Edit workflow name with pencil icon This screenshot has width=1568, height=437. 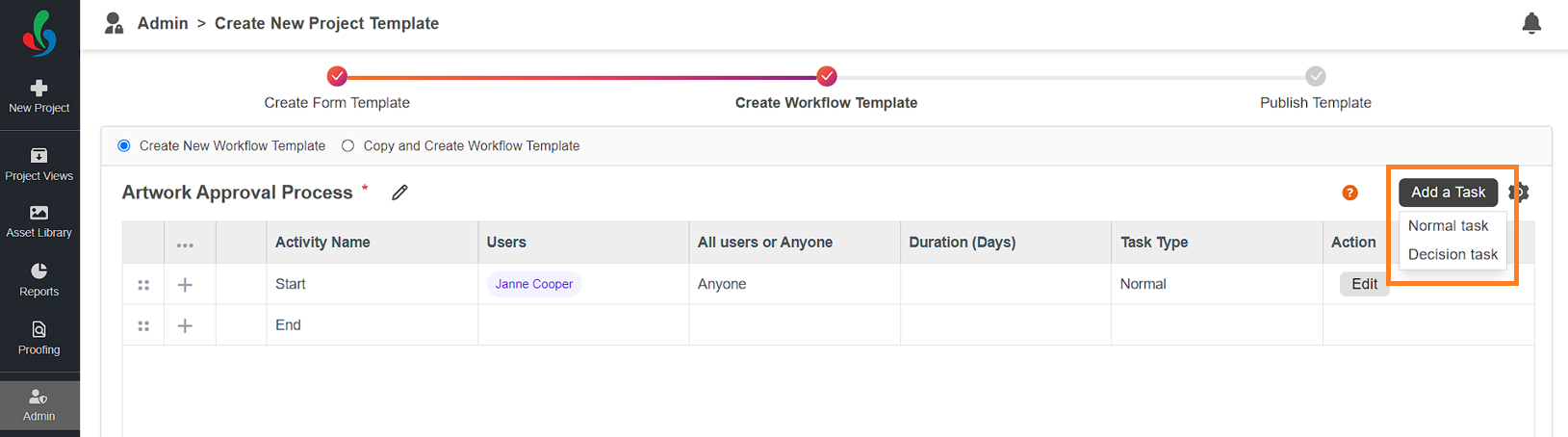[399, 193]
